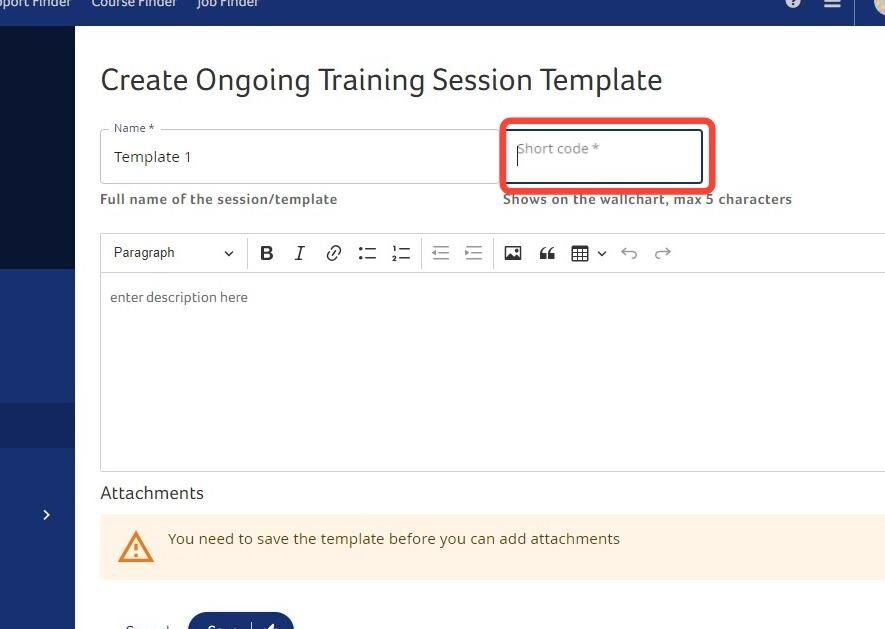
Task: Click the warning triangle icon in attachments notice
Action: pos(135,547)
